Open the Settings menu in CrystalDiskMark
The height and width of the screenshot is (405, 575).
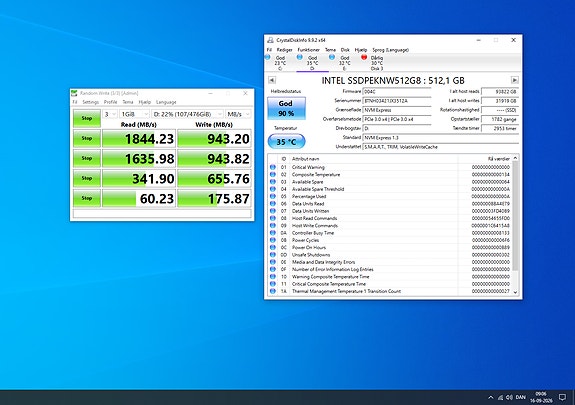[90, 102]
